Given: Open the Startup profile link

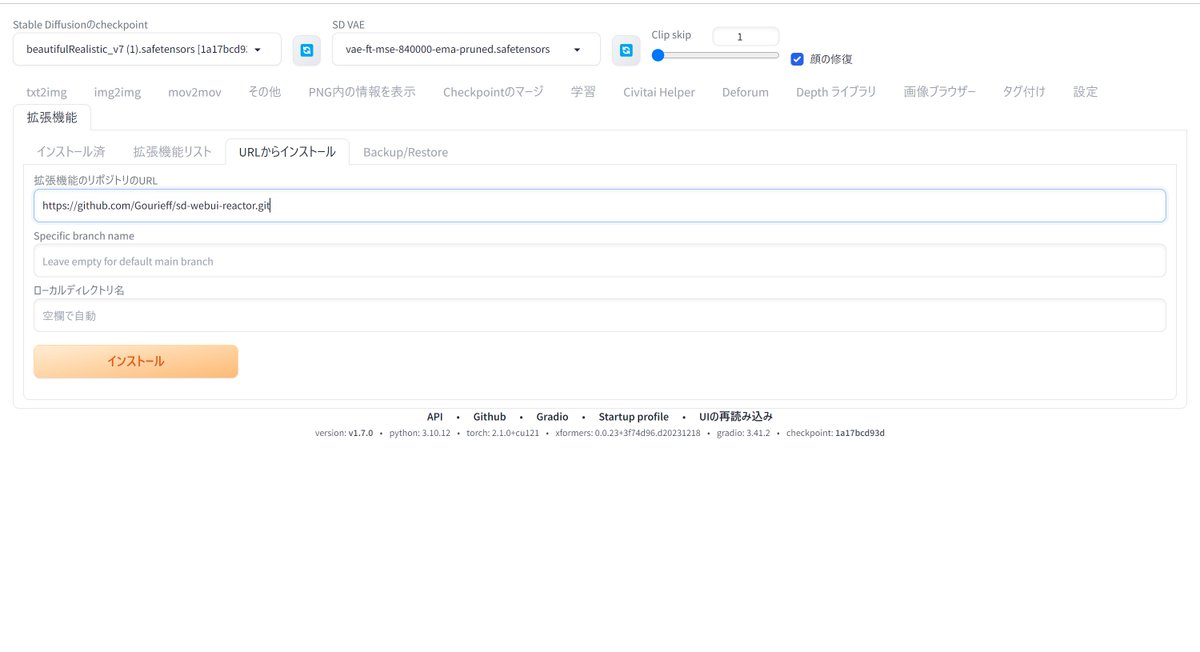Looking at the screenshot, I should point(634,417).
